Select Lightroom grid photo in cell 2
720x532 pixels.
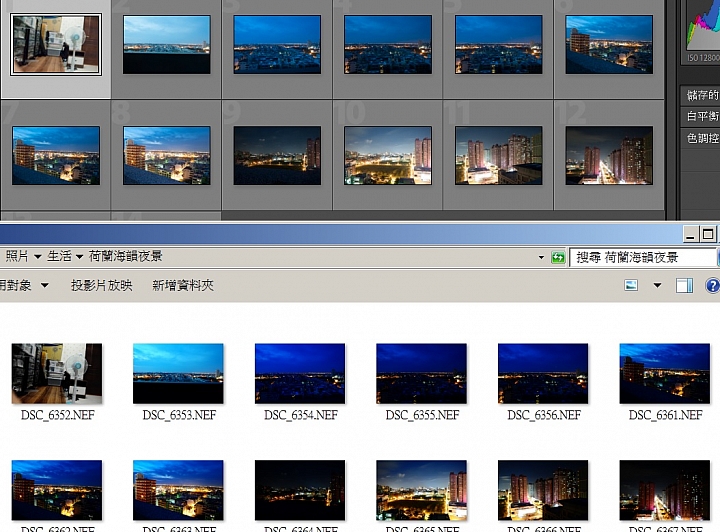point(167,45)
